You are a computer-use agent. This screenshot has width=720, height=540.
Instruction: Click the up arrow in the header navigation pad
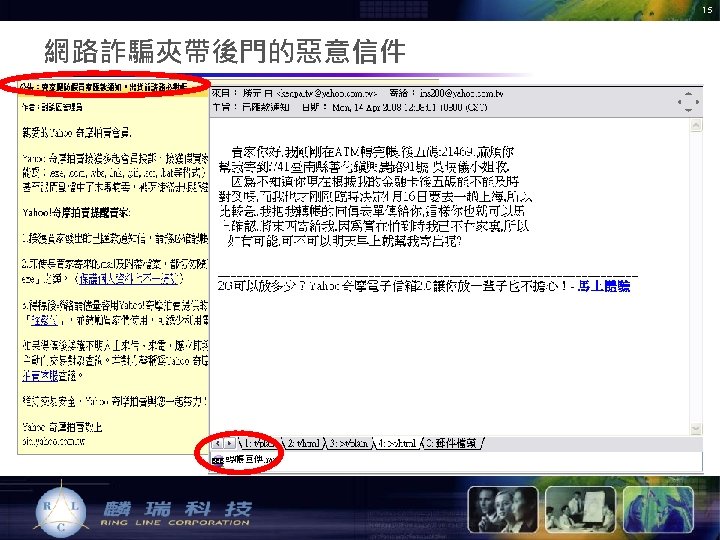click(688, 94)
